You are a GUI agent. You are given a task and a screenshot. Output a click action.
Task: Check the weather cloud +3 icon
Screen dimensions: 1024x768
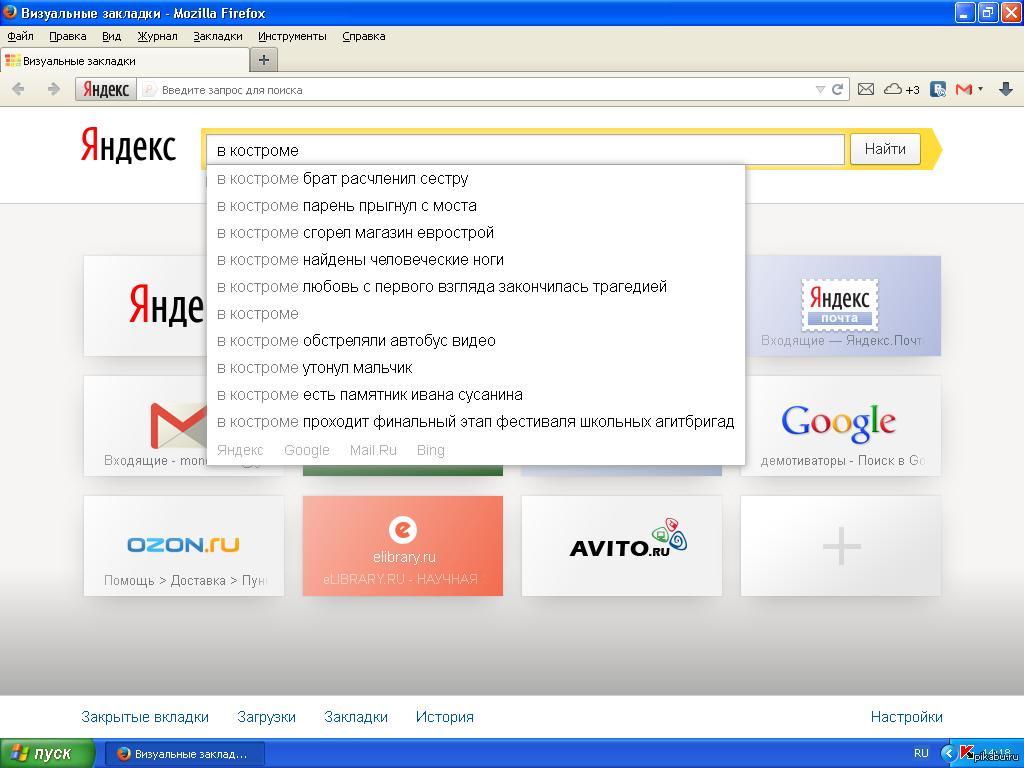coord(901,89)
